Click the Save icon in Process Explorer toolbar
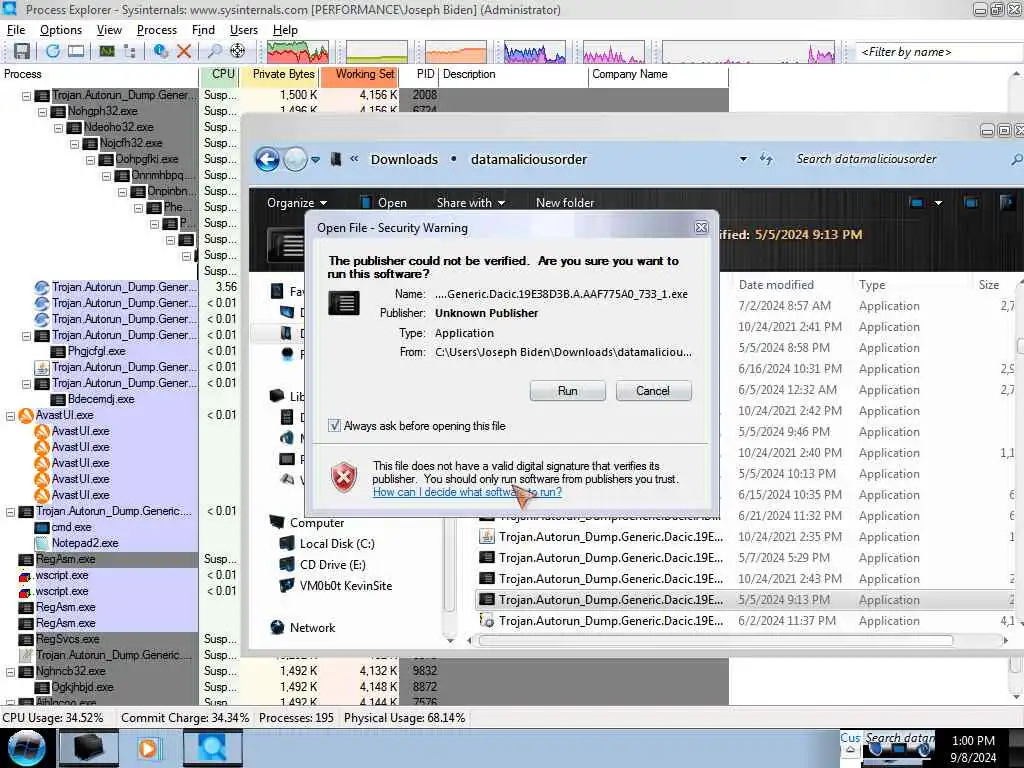 click(22, 51)
